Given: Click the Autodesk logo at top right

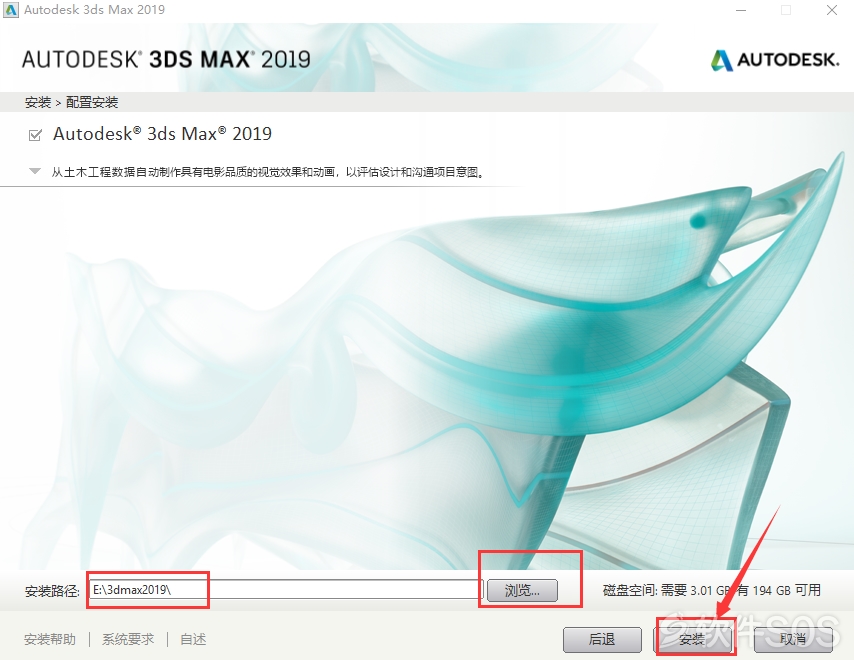Looking at the screenshot, I should tap(774, 60).
